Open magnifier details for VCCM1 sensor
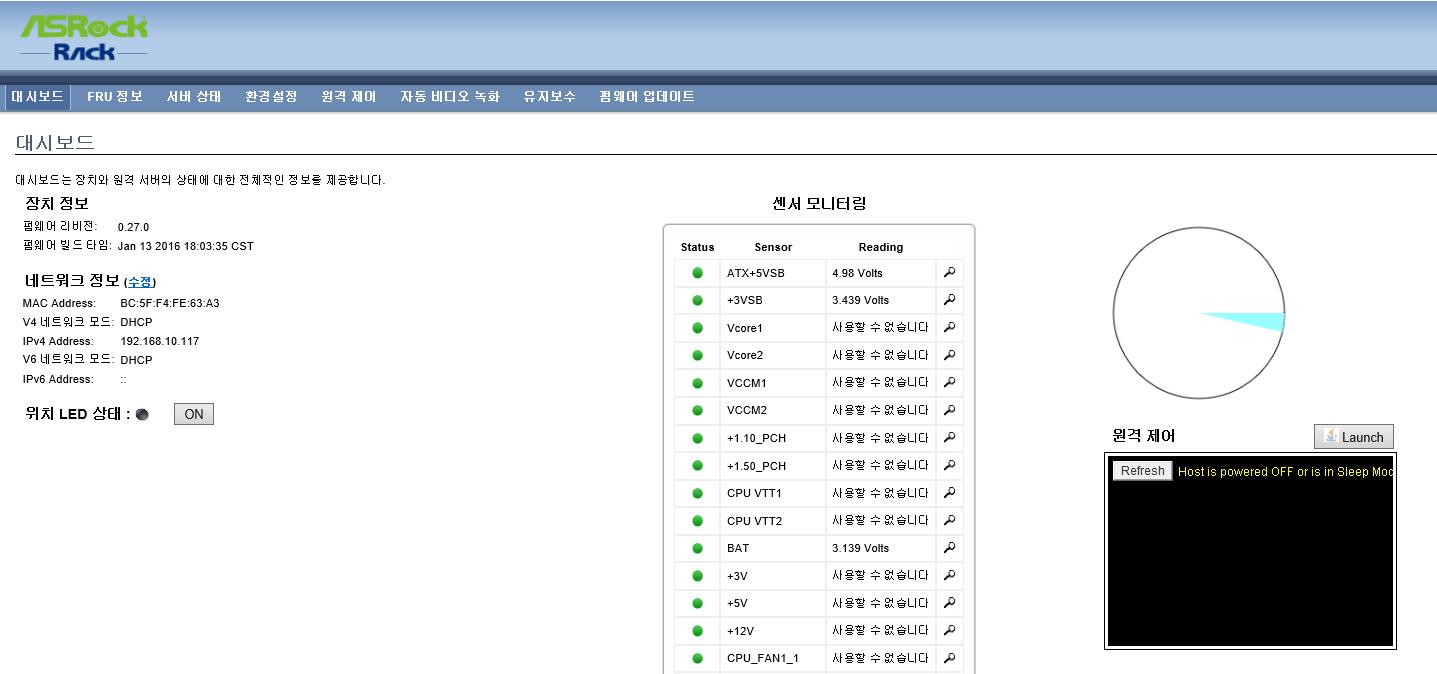Image resolution: width=1437 pixels, height=674 pixels. tap(949, 382)
